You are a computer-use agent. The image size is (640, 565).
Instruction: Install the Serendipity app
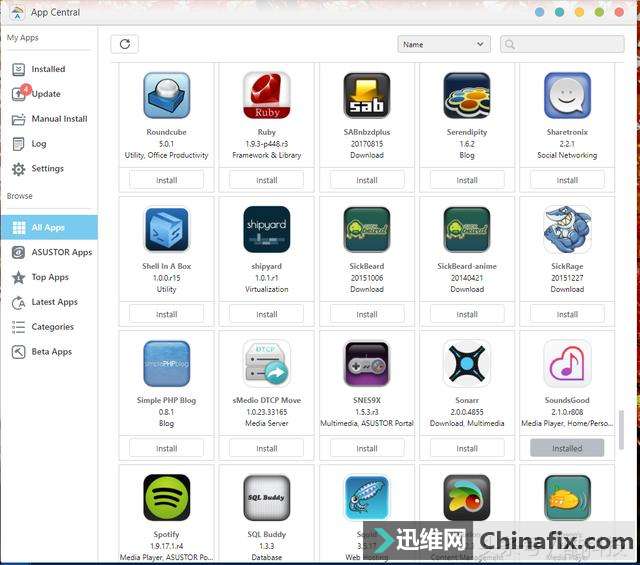click(467, 180)
